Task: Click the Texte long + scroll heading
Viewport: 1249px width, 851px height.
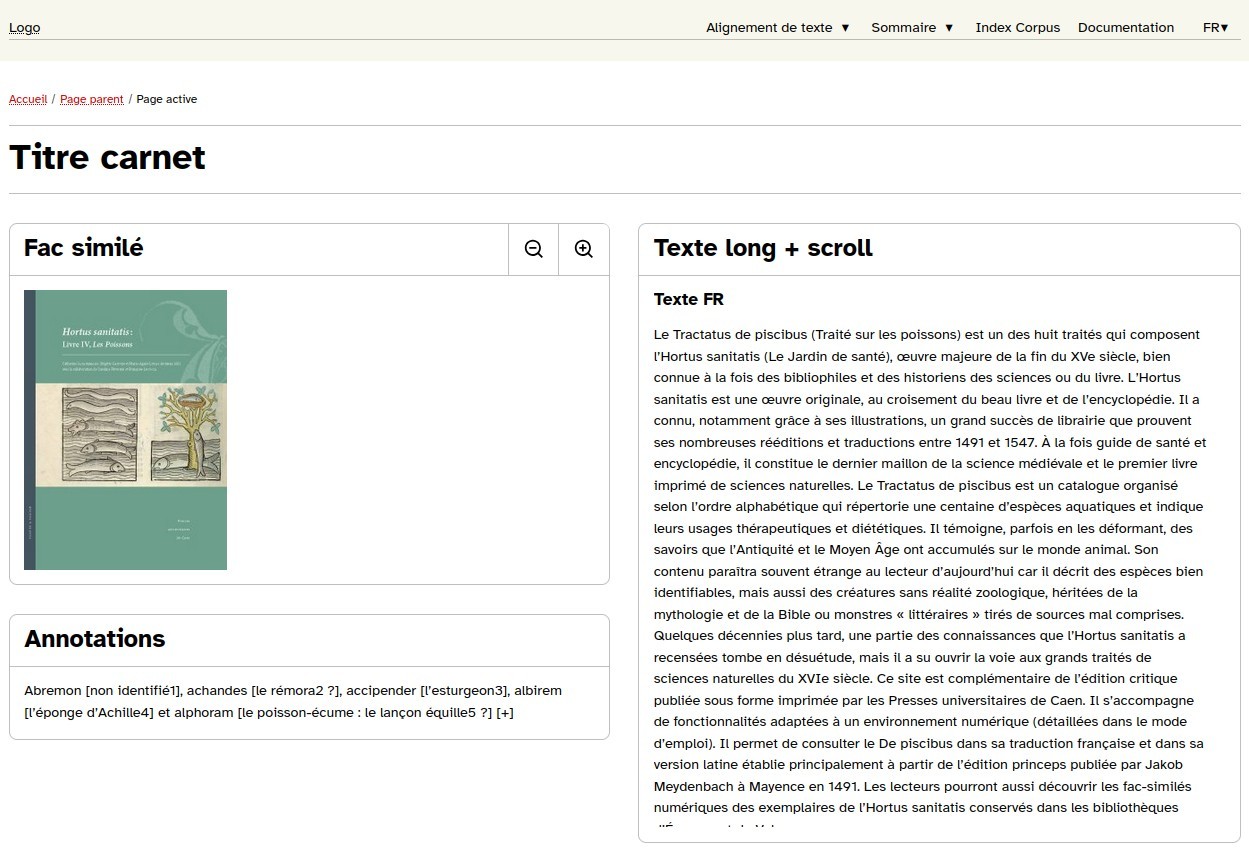Action: tap(763, 248)
